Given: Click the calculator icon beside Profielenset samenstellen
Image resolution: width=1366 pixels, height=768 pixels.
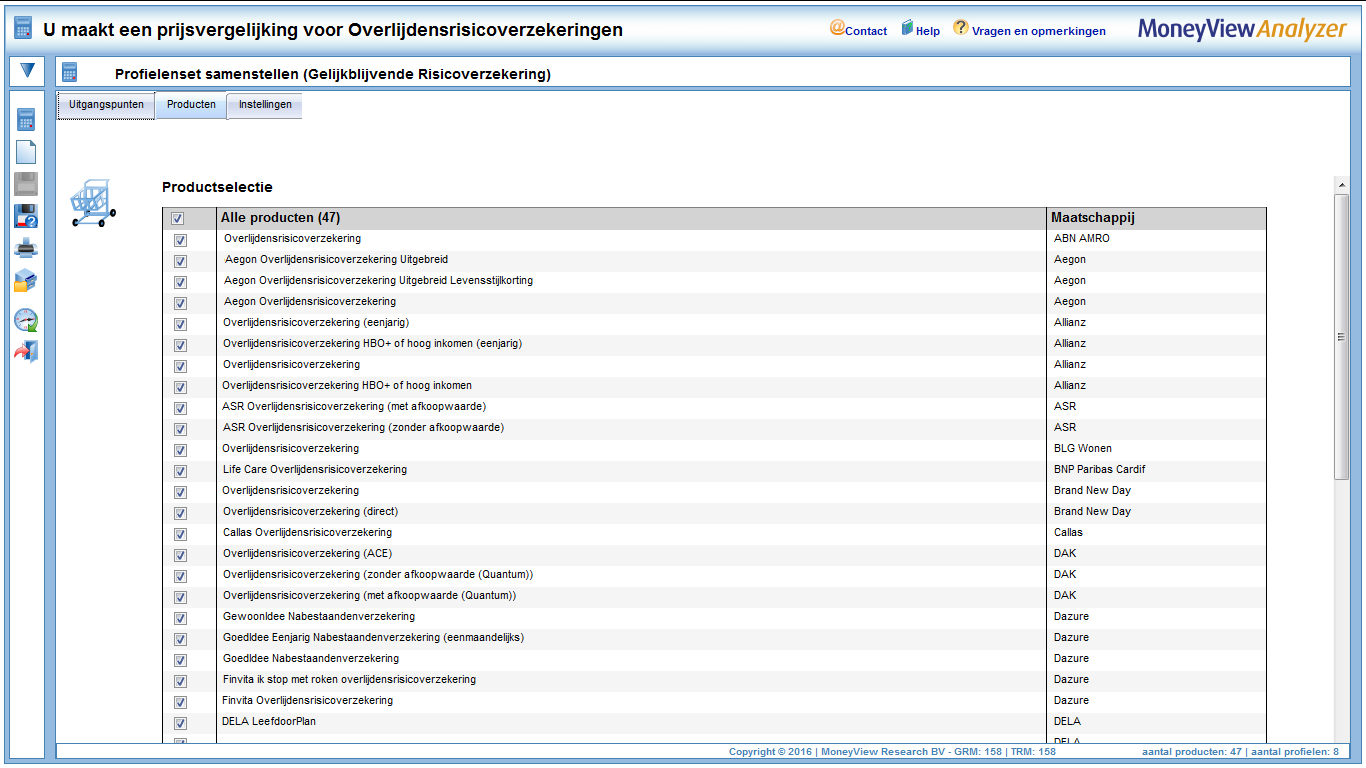Looking at the screenshot, I should coord(69,72).
